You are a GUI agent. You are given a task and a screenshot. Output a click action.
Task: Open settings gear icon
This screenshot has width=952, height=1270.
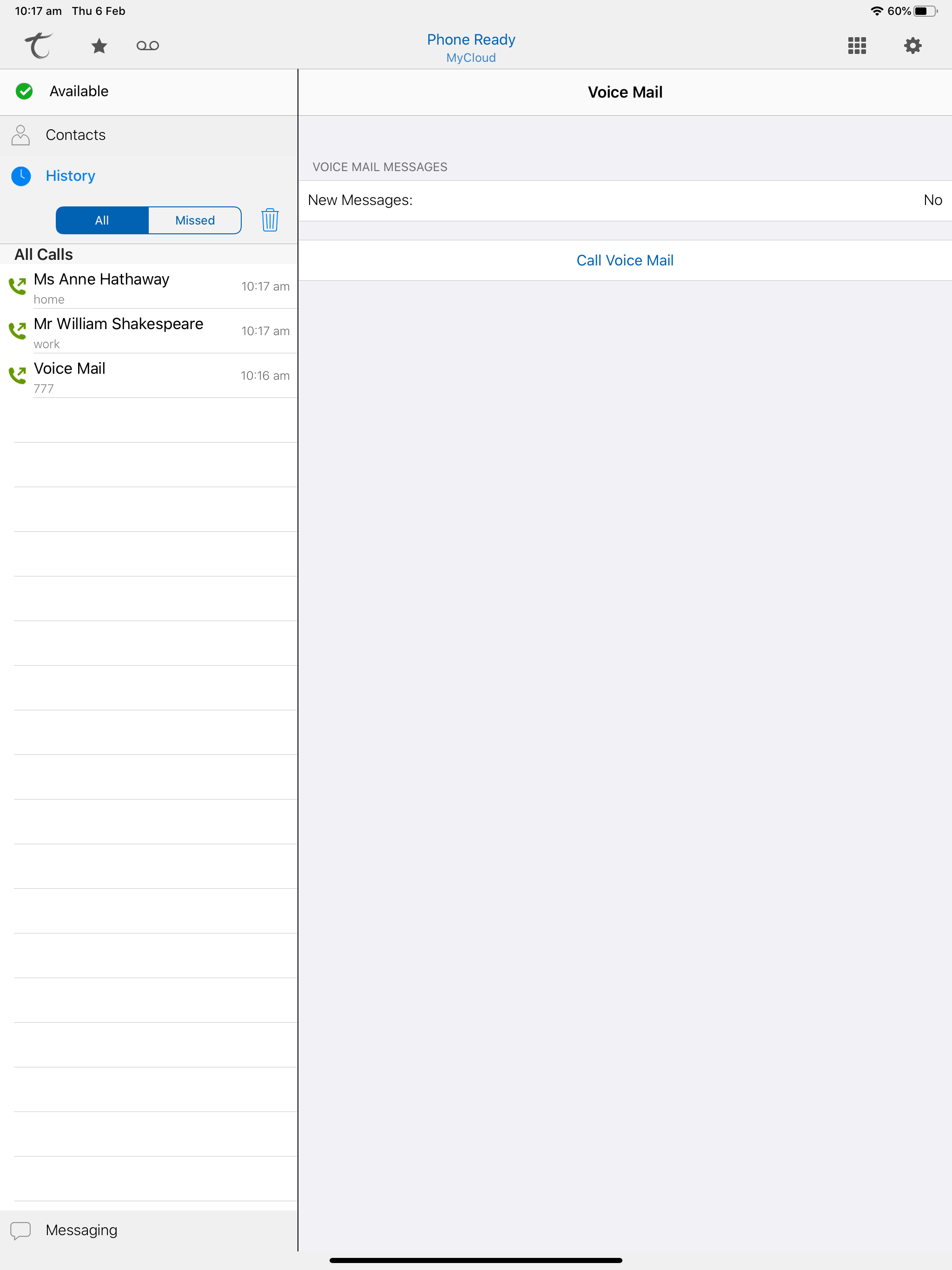point(912,46)
